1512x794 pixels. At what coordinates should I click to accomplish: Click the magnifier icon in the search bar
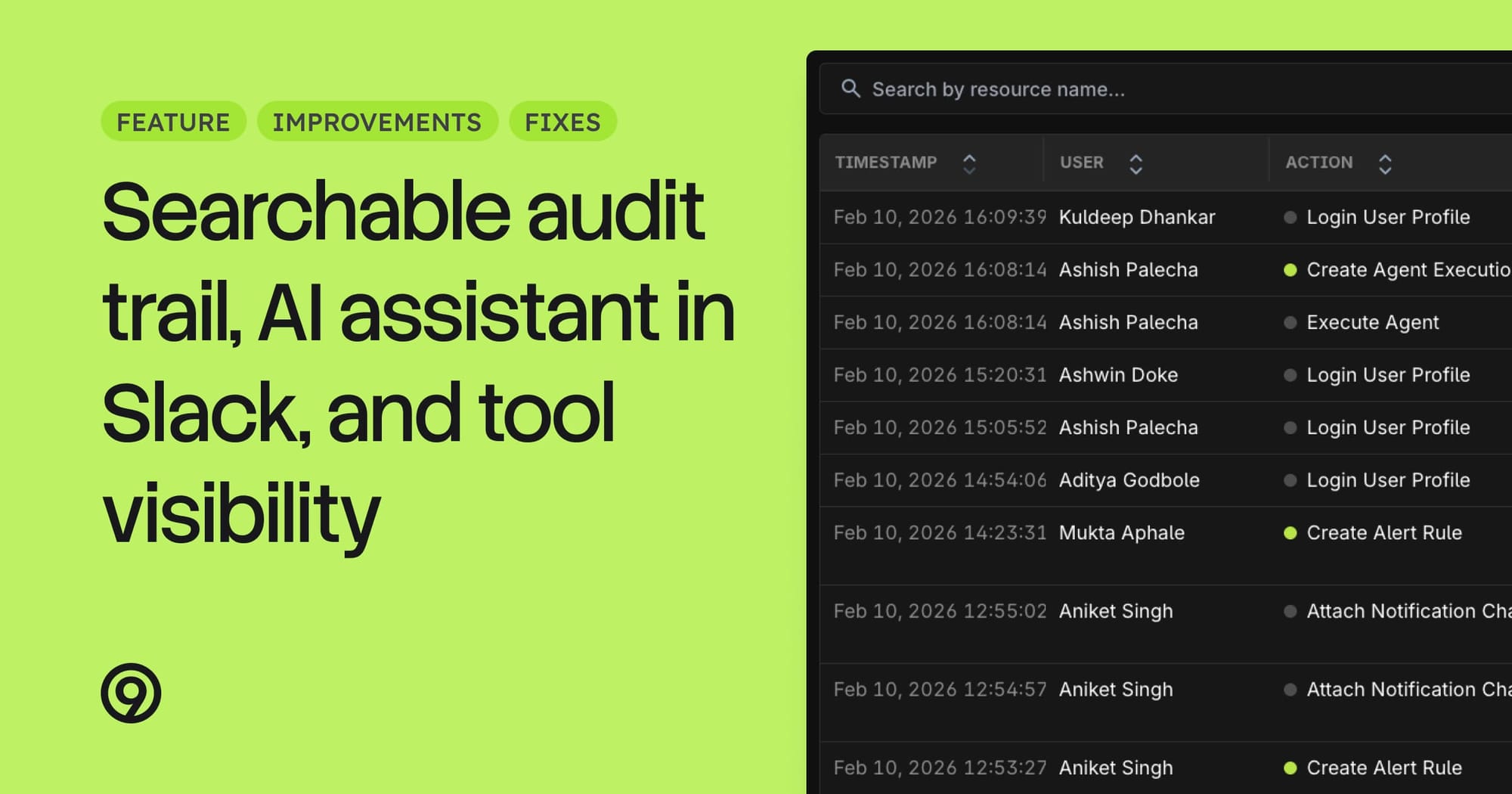[850, 88]
